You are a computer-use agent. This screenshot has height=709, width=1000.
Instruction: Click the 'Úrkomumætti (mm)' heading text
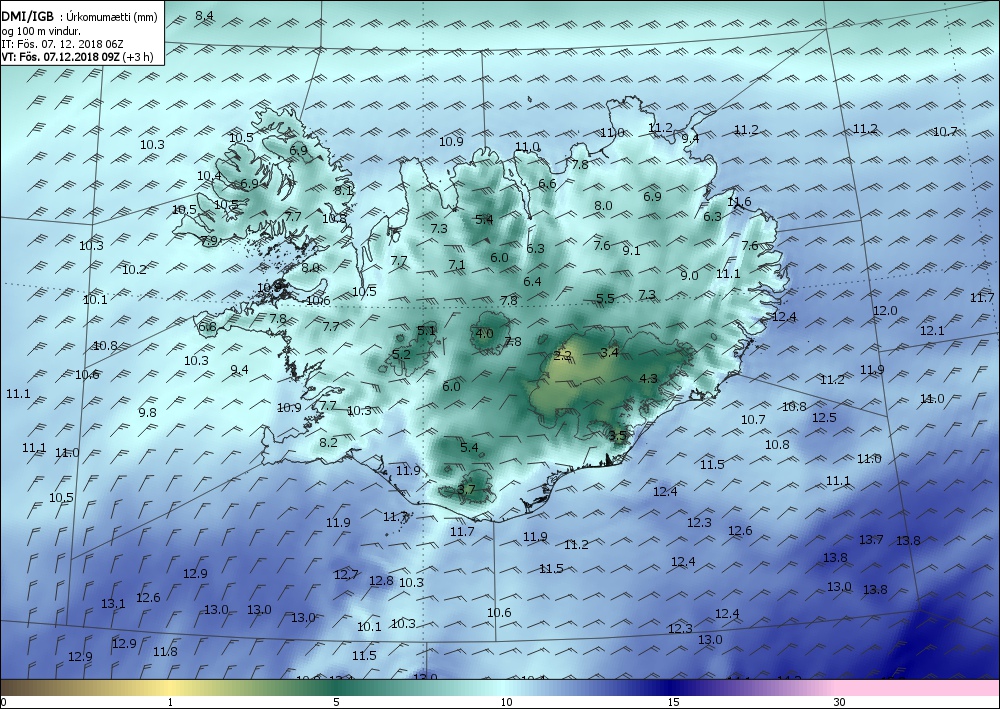[112, 18]
